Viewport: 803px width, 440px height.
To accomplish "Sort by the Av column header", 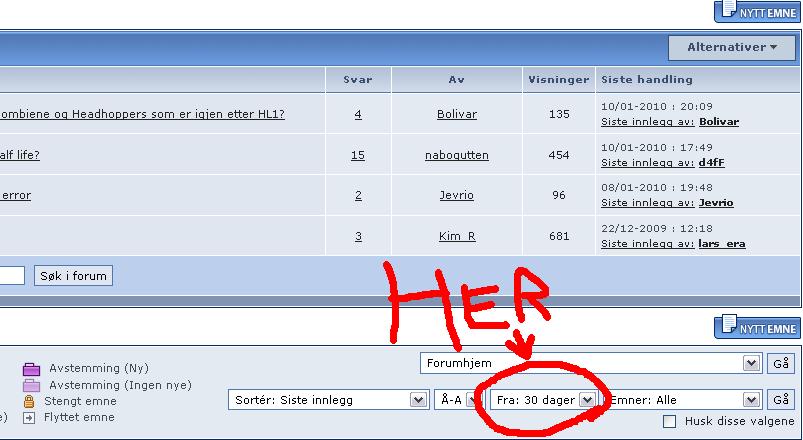I will [x=456, y=79].
